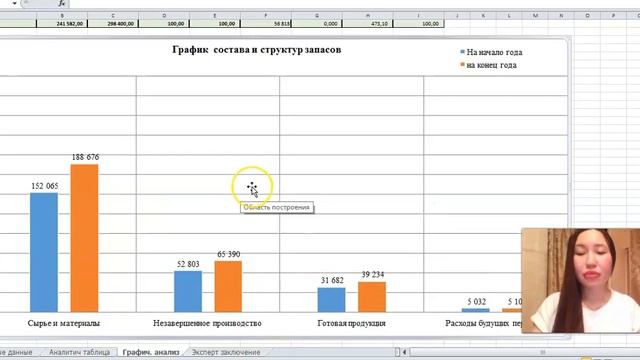Image resolution: width=640 pixels, height=360 pixels.
Task: Select column H header
Action: [x=368, y=16]
